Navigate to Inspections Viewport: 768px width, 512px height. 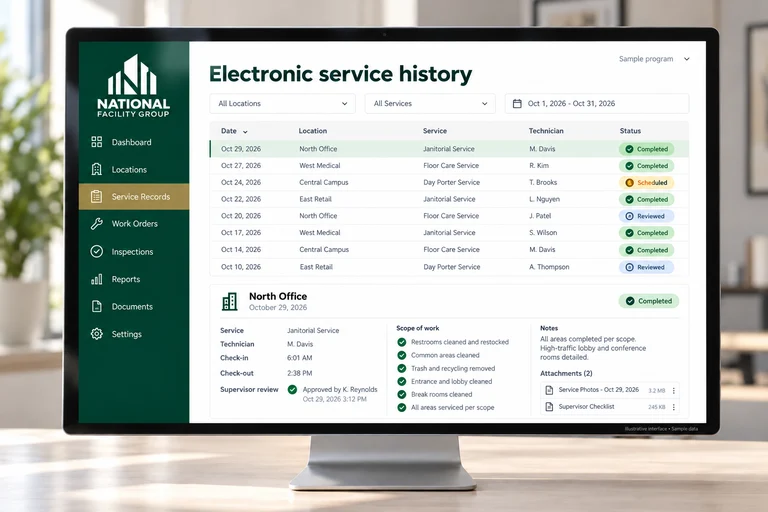pyautogui.click(x=134, y=251)
